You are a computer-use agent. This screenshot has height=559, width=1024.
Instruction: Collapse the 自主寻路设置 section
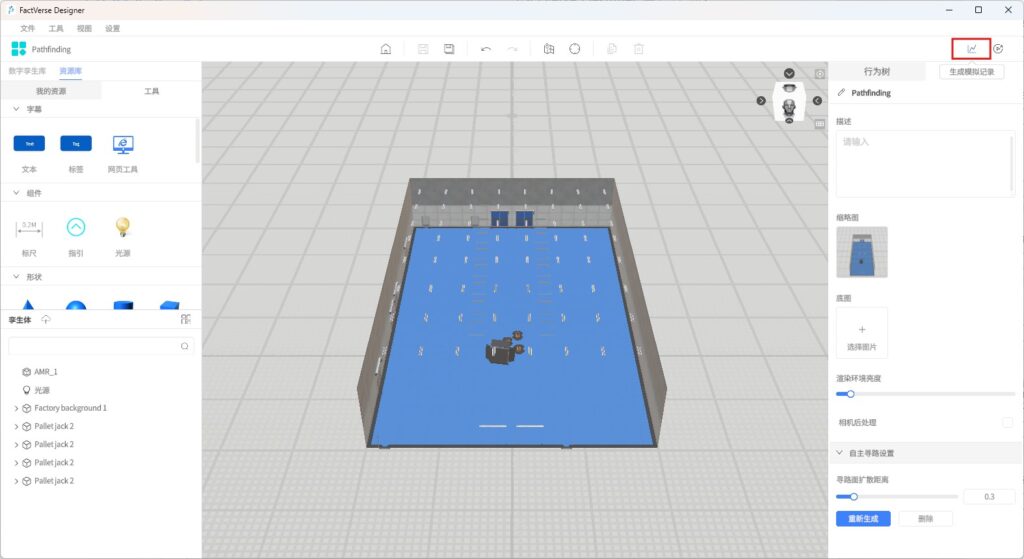coord(839,453)
